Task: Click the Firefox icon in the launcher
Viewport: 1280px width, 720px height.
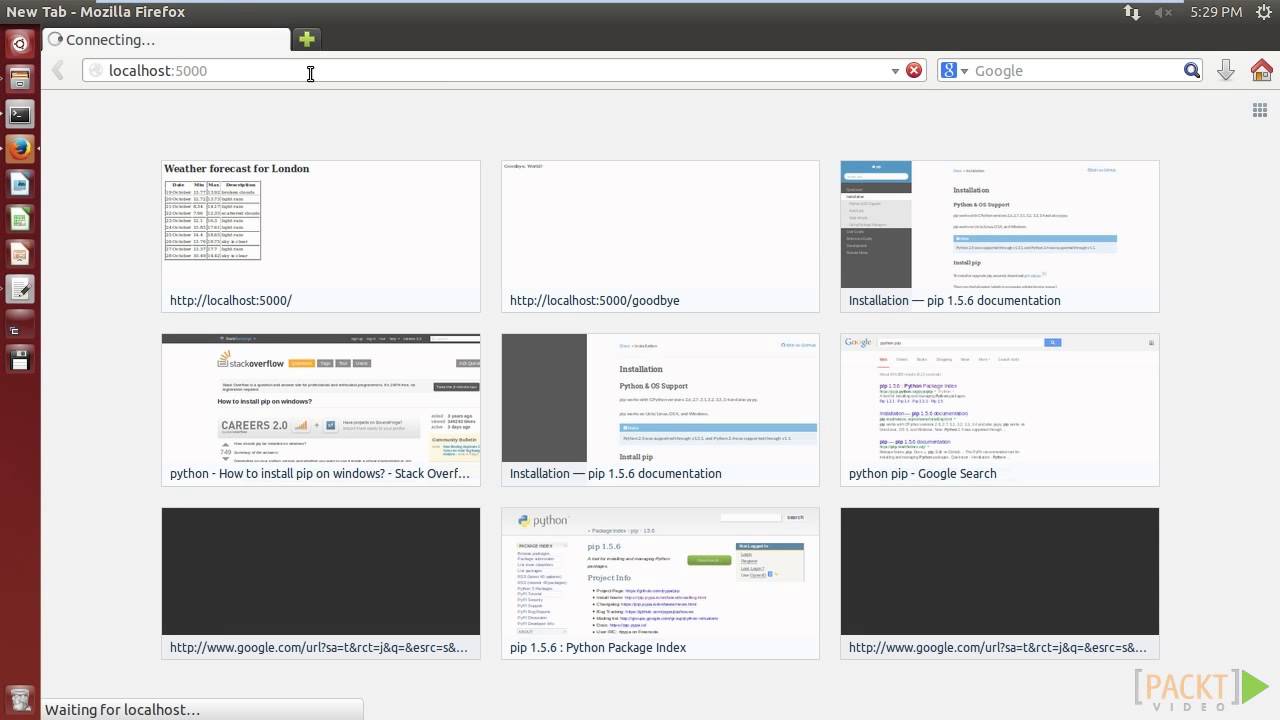Action: click(20, 149)
